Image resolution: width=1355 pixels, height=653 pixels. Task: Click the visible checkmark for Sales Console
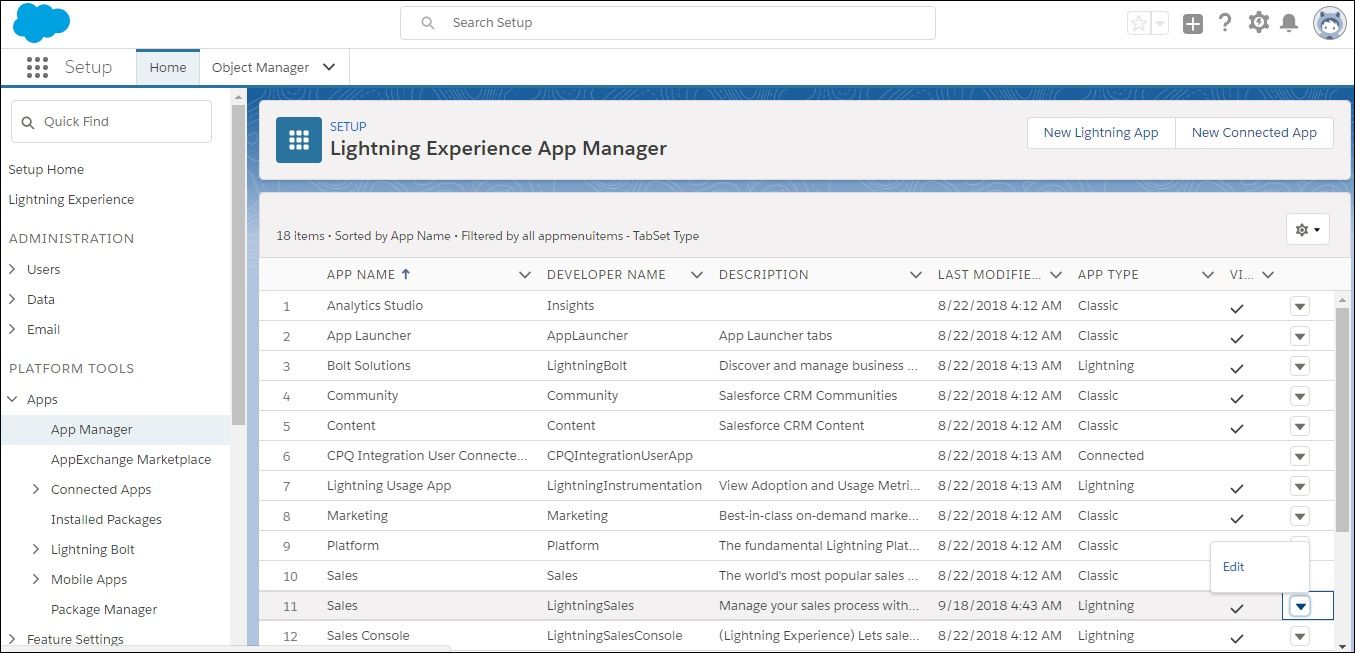pyautogui.click(x=1237, y=638)
